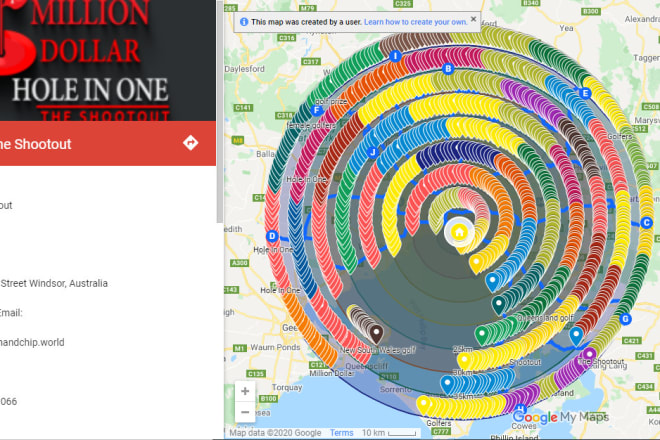The height and width of the screenshot is (440, 660).
Task: Click the blue pin beside 30km label
Action: click(447, 385)
